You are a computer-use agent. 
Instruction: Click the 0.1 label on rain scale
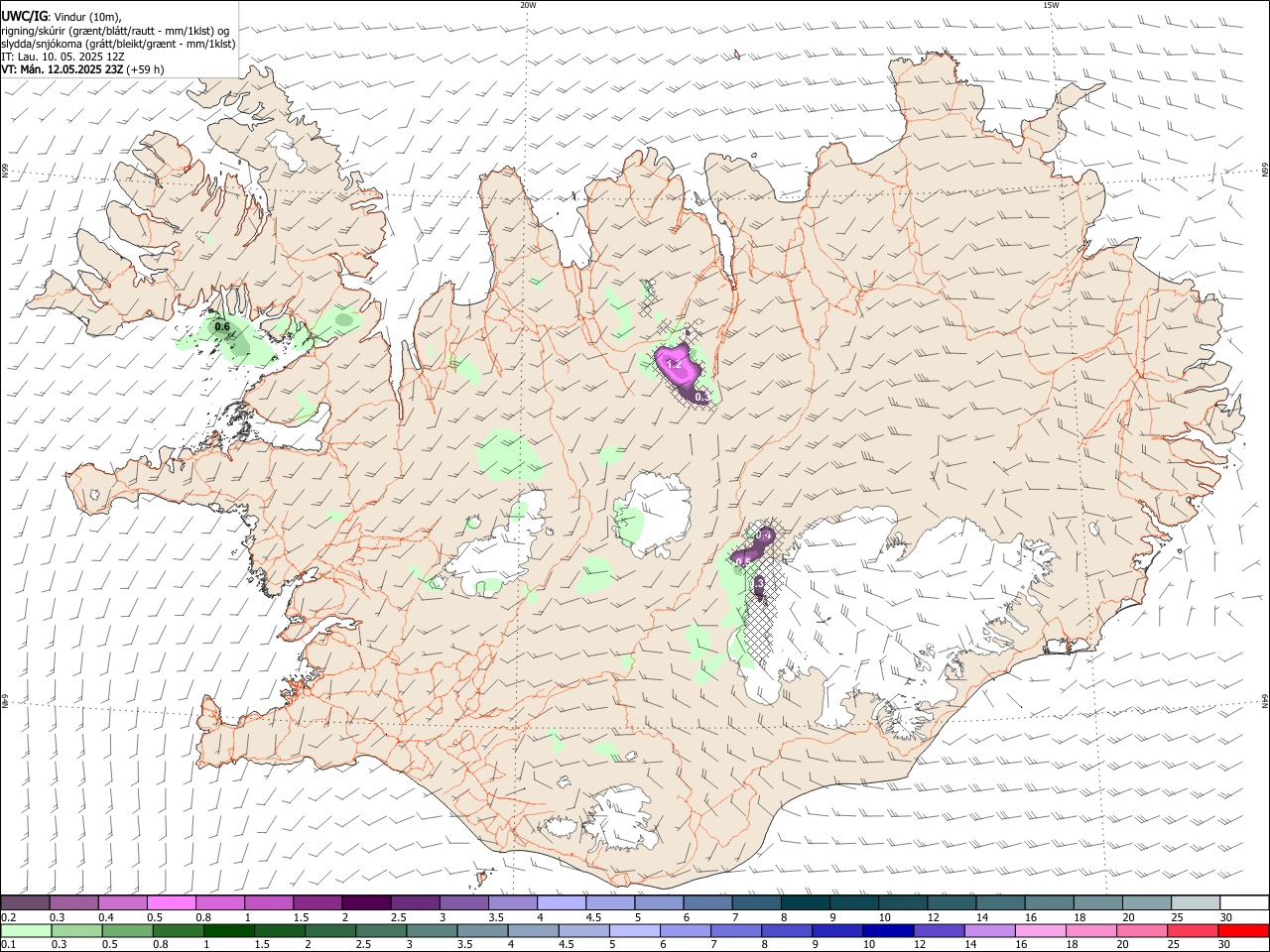[8, 945]
